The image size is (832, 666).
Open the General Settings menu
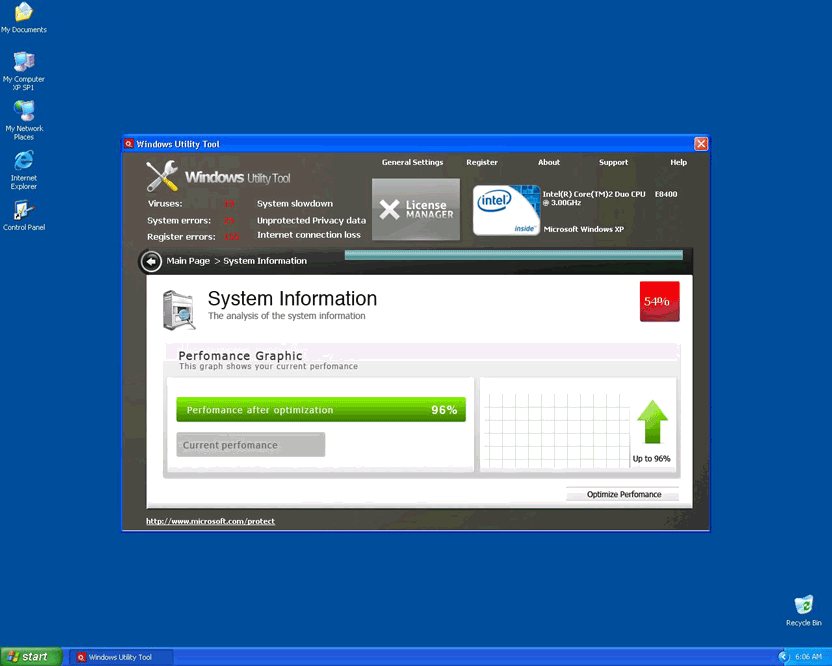412,162
